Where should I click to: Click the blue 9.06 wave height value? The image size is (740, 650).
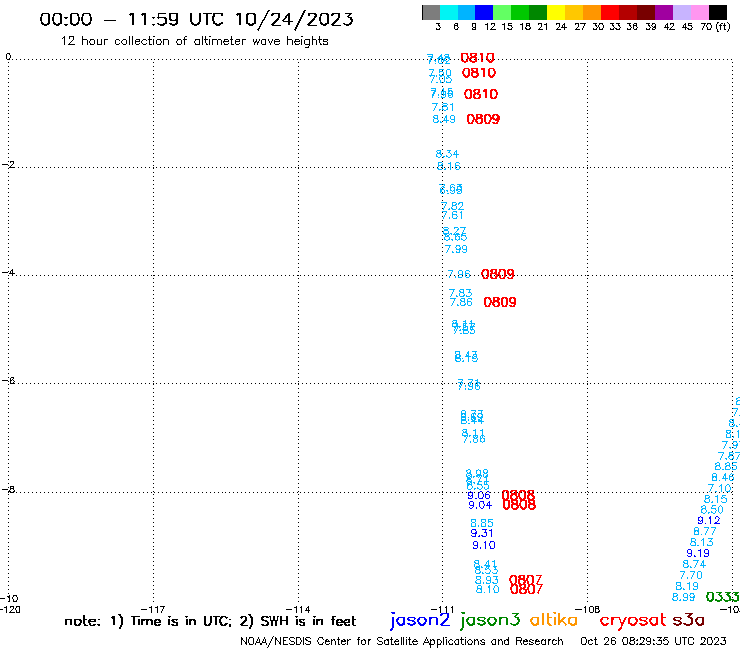pyautogui.click(x=479, y=496)
